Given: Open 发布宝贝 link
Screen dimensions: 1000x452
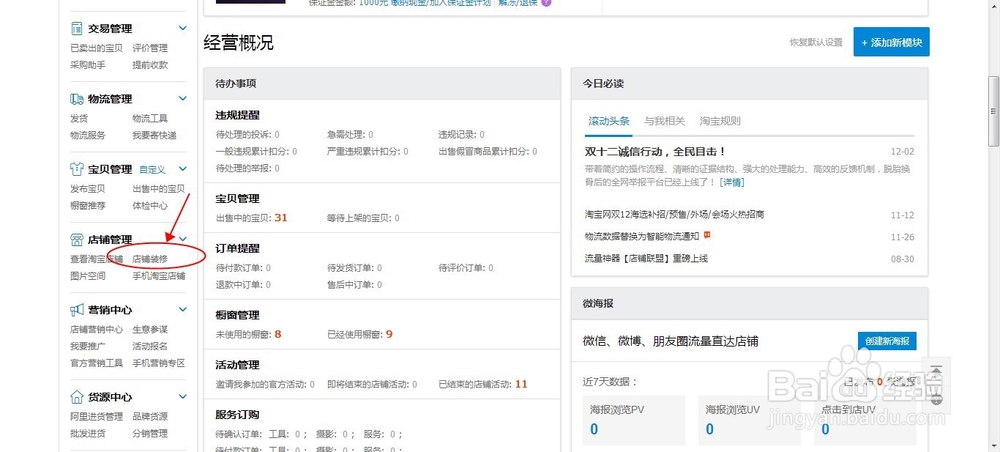Looking at the screenshot, I should [88, 189].
